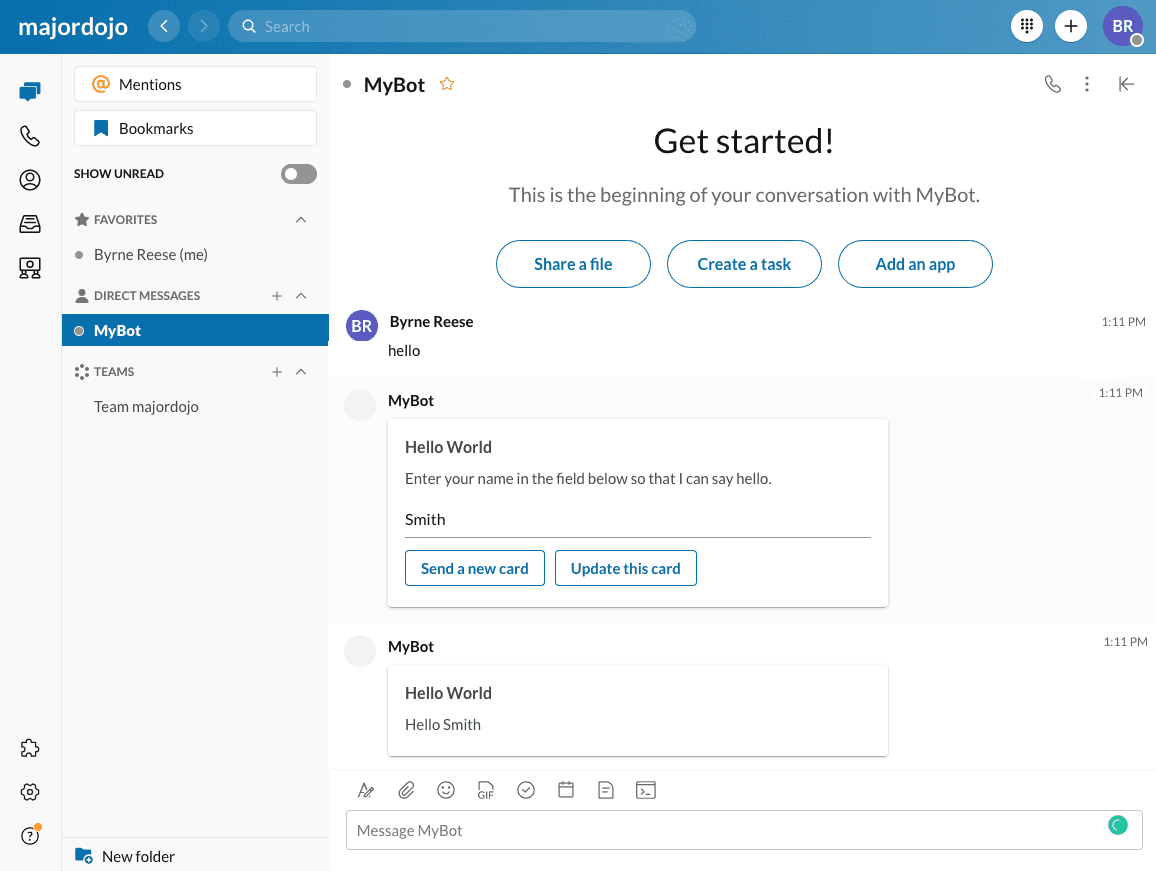The width and height of the screenshot is (1156, 871).
Task: Select Team majordojo in sidebar
Action: pyautogui.click(x=146, y=407)
